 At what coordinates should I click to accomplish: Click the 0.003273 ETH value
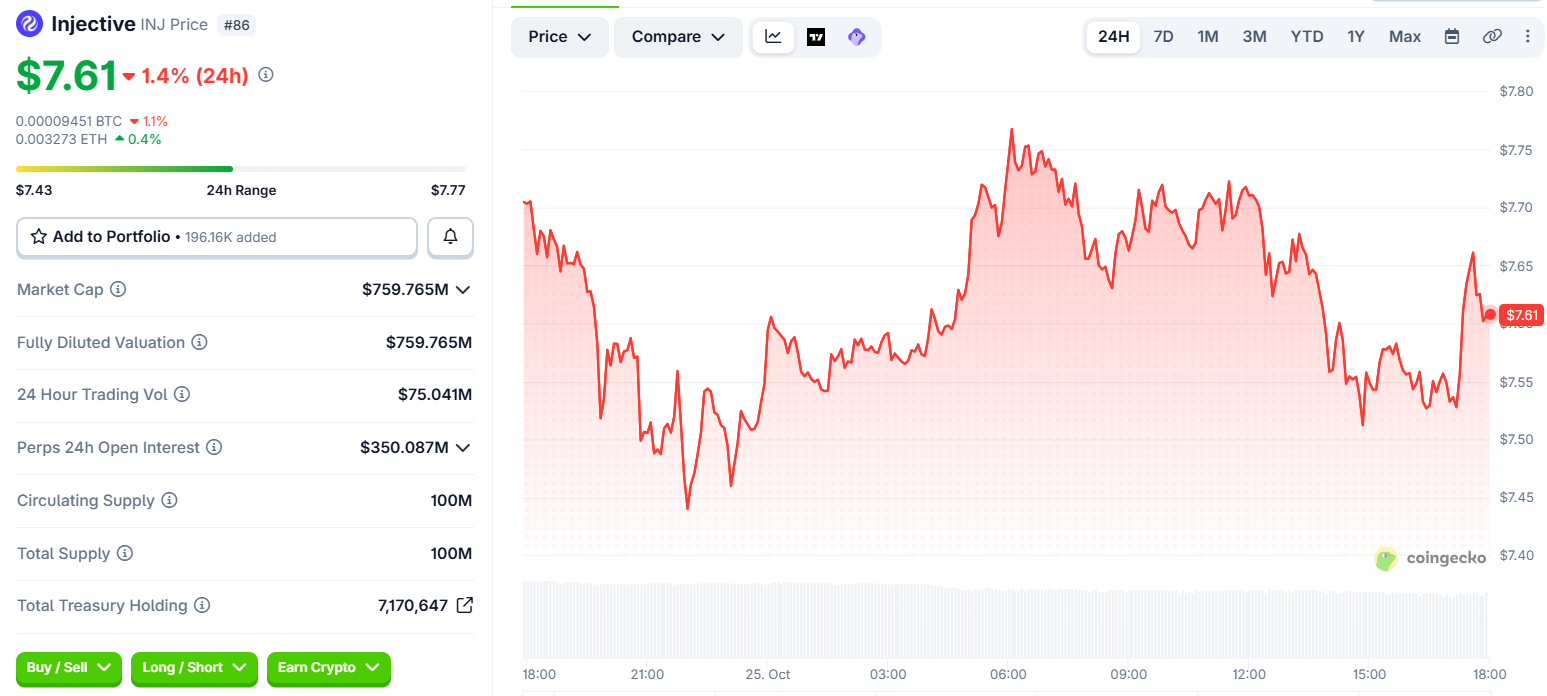pyautogui.click(x=62, y=139)
